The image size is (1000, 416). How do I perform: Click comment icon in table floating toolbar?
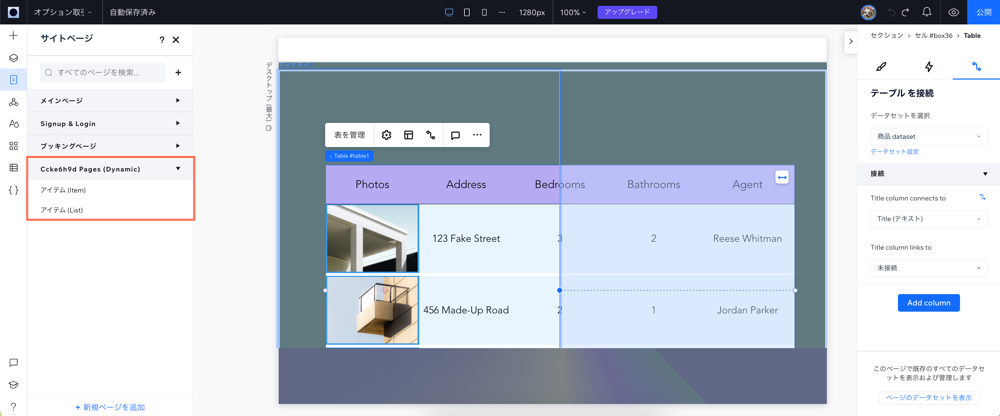point(455,135)
